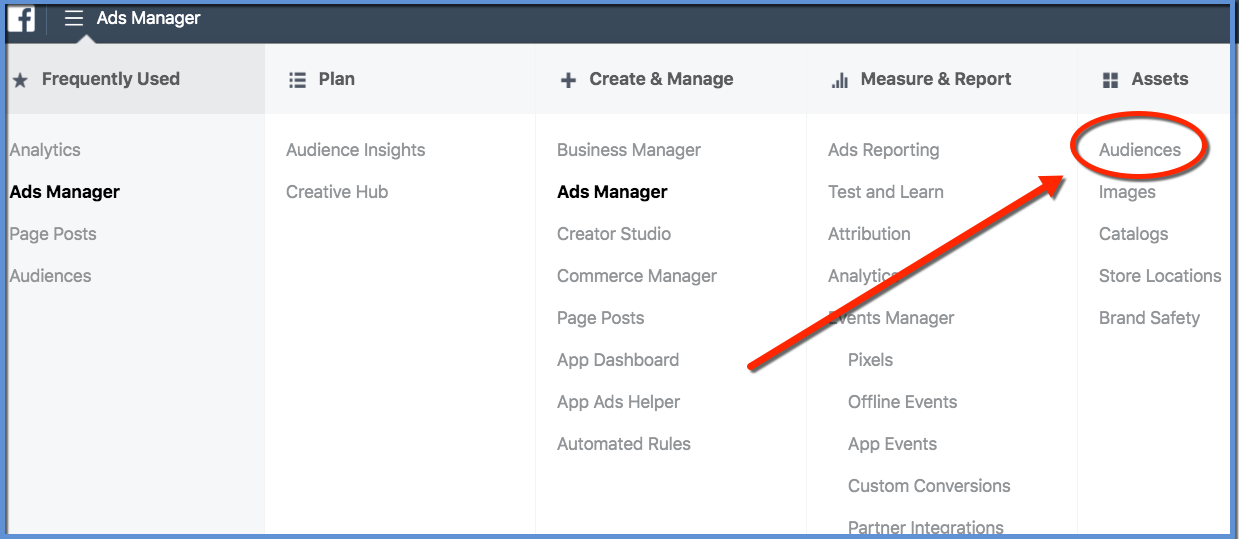Click the Frequently Used star icon
The width and height of the screenshot is (1239, 539).
[x=19, y=80]
